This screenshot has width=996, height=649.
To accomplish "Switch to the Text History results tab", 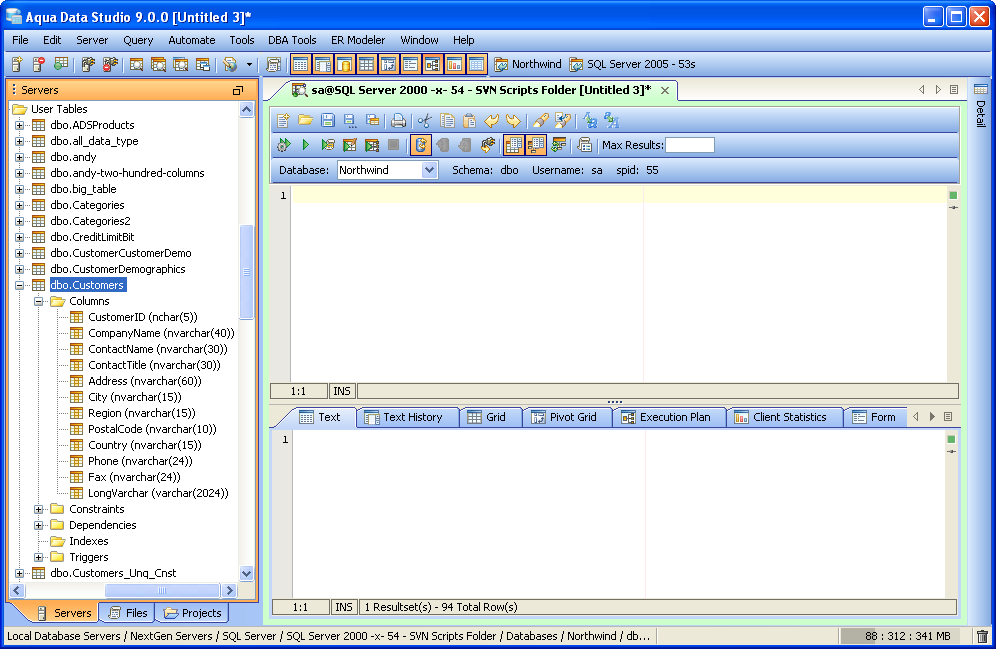I will click(408, 417).
